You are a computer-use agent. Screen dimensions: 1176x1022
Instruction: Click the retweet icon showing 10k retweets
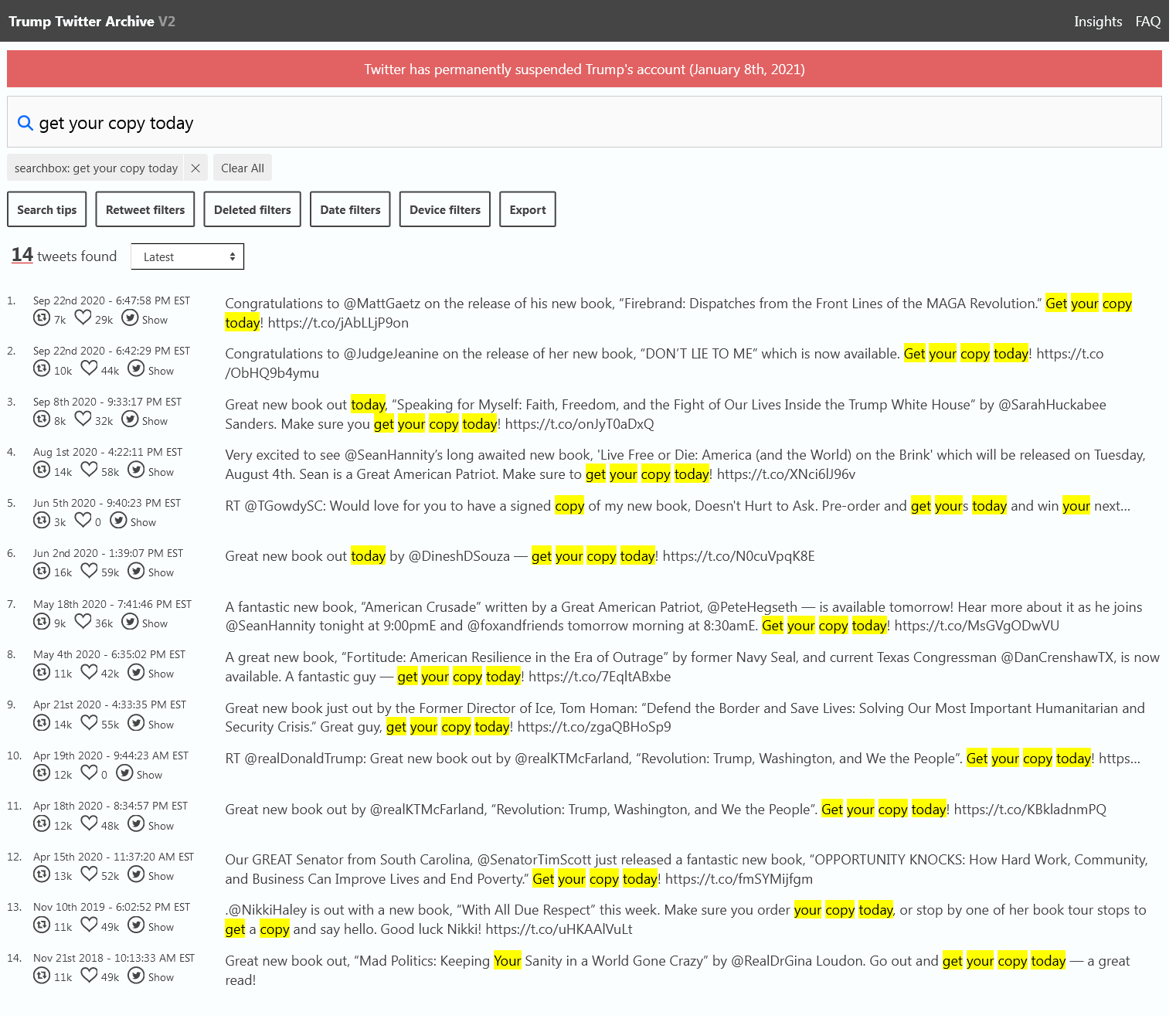pyautogui.click(x=42, y=368)
